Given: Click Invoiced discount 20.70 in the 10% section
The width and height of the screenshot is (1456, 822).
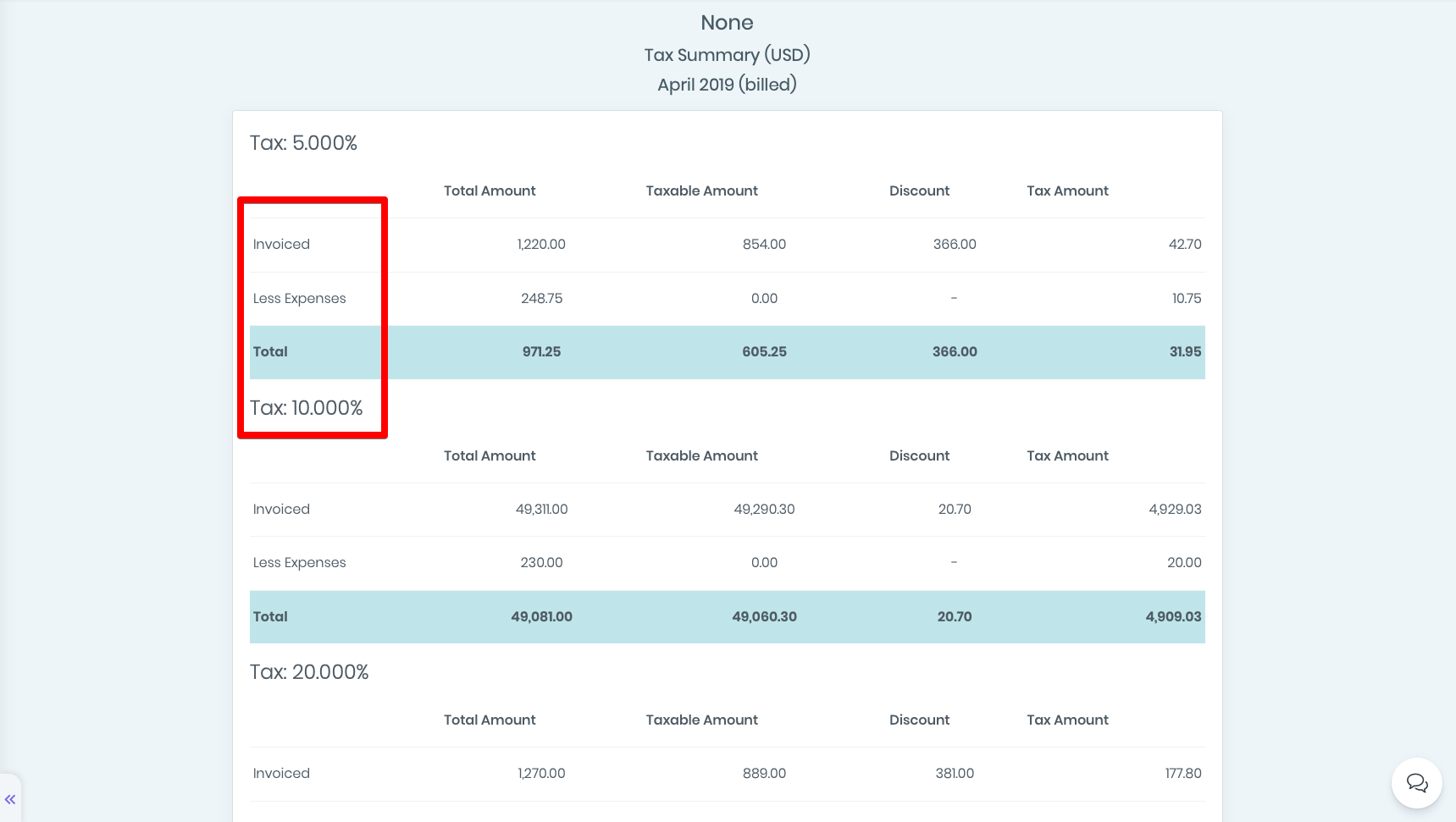Looking at the screenshot, I should tap(955, 510).
